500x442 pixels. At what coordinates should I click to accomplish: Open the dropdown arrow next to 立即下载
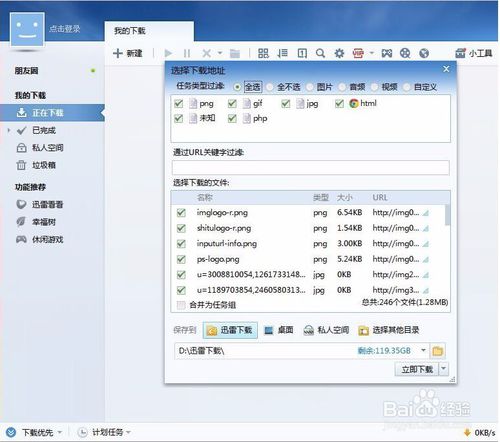[444, 369]
